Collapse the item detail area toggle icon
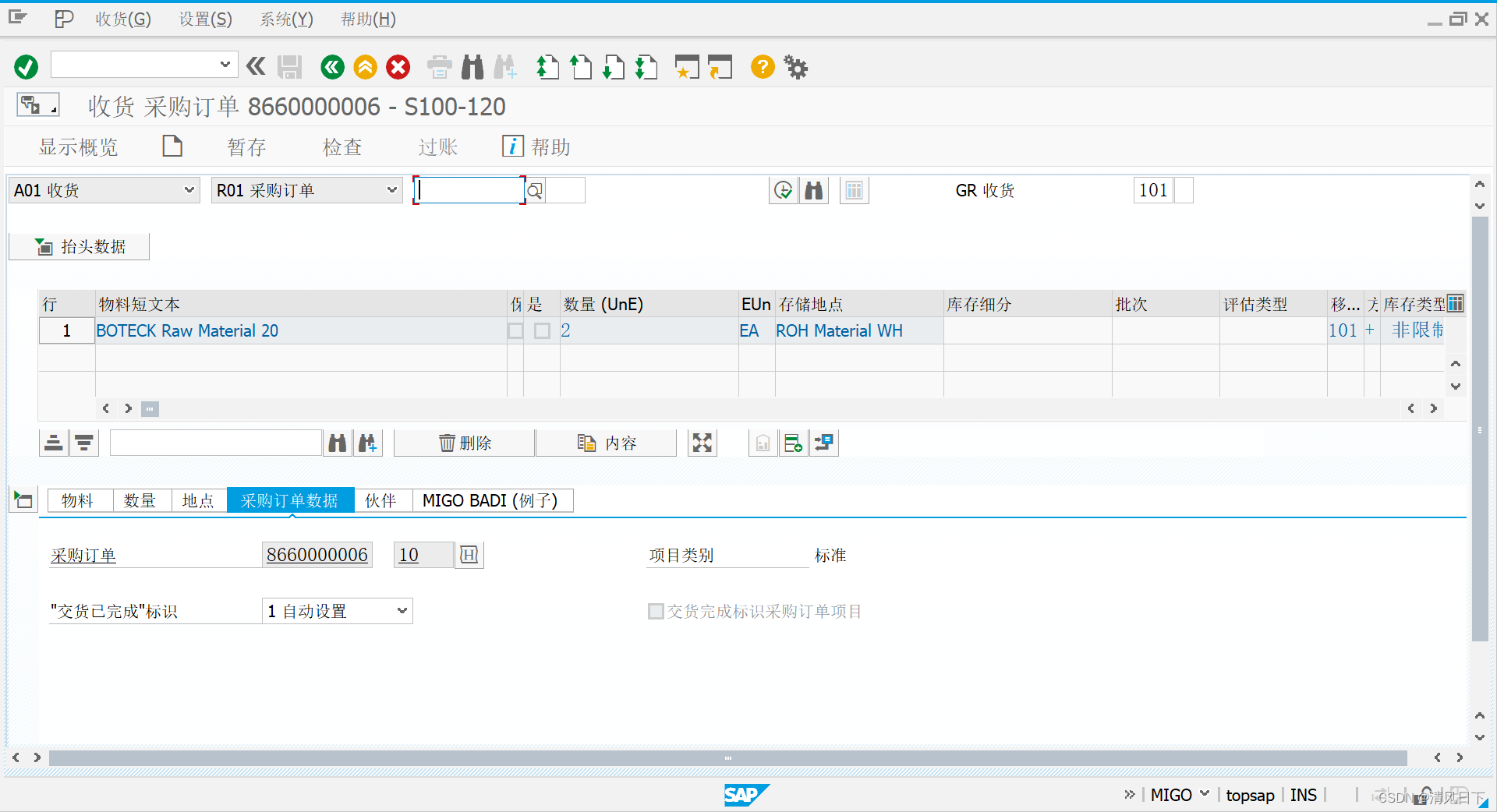Image resolution: width=1497 pixels, height=812 pixels. [x=23, y=500]
